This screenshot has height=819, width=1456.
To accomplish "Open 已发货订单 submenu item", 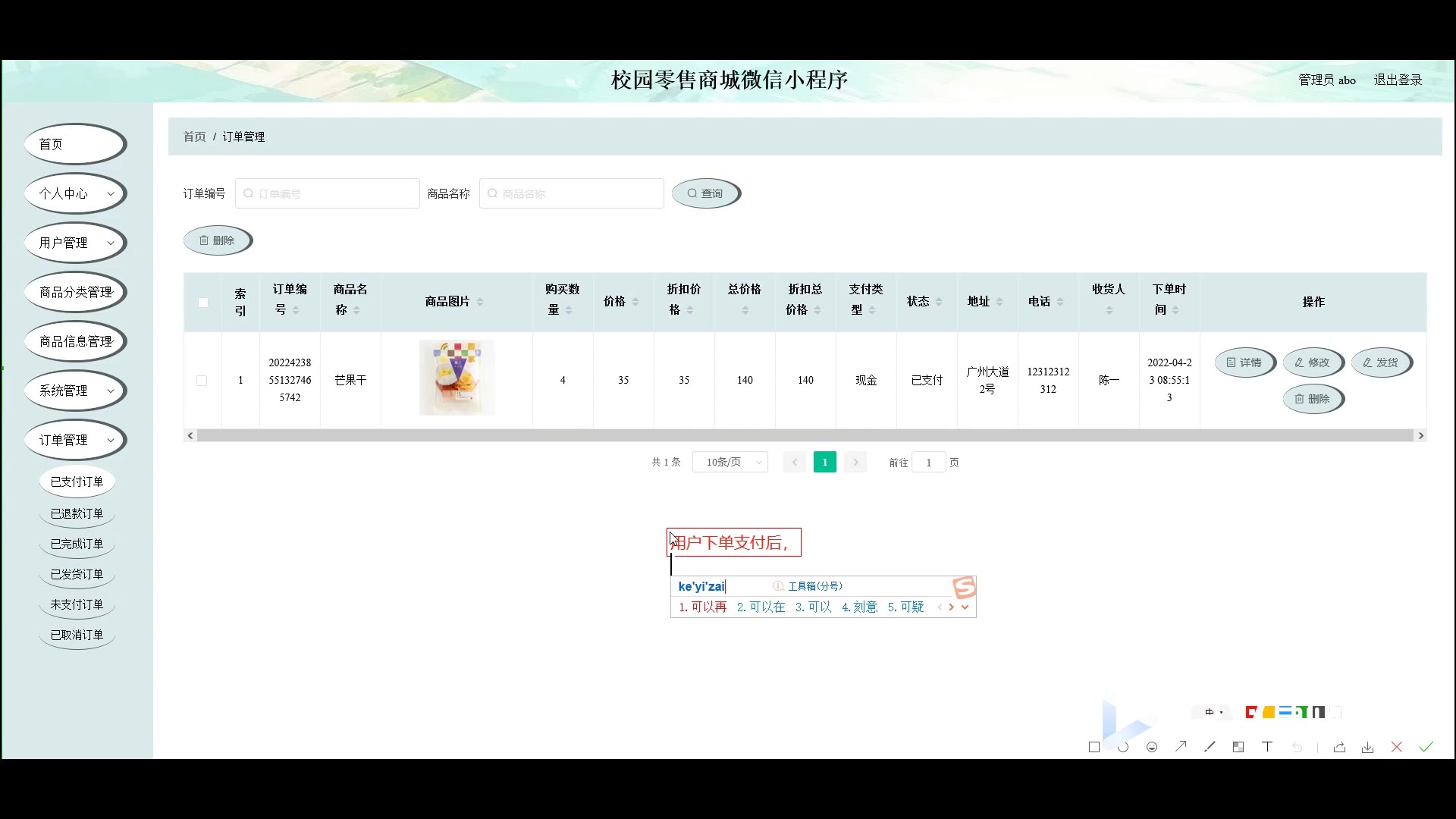I will pyautogui.click(x=77, y=574).
